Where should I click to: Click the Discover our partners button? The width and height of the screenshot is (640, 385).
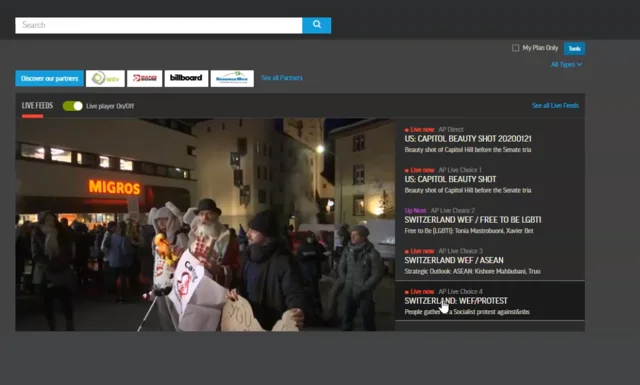tap(49, 78)
